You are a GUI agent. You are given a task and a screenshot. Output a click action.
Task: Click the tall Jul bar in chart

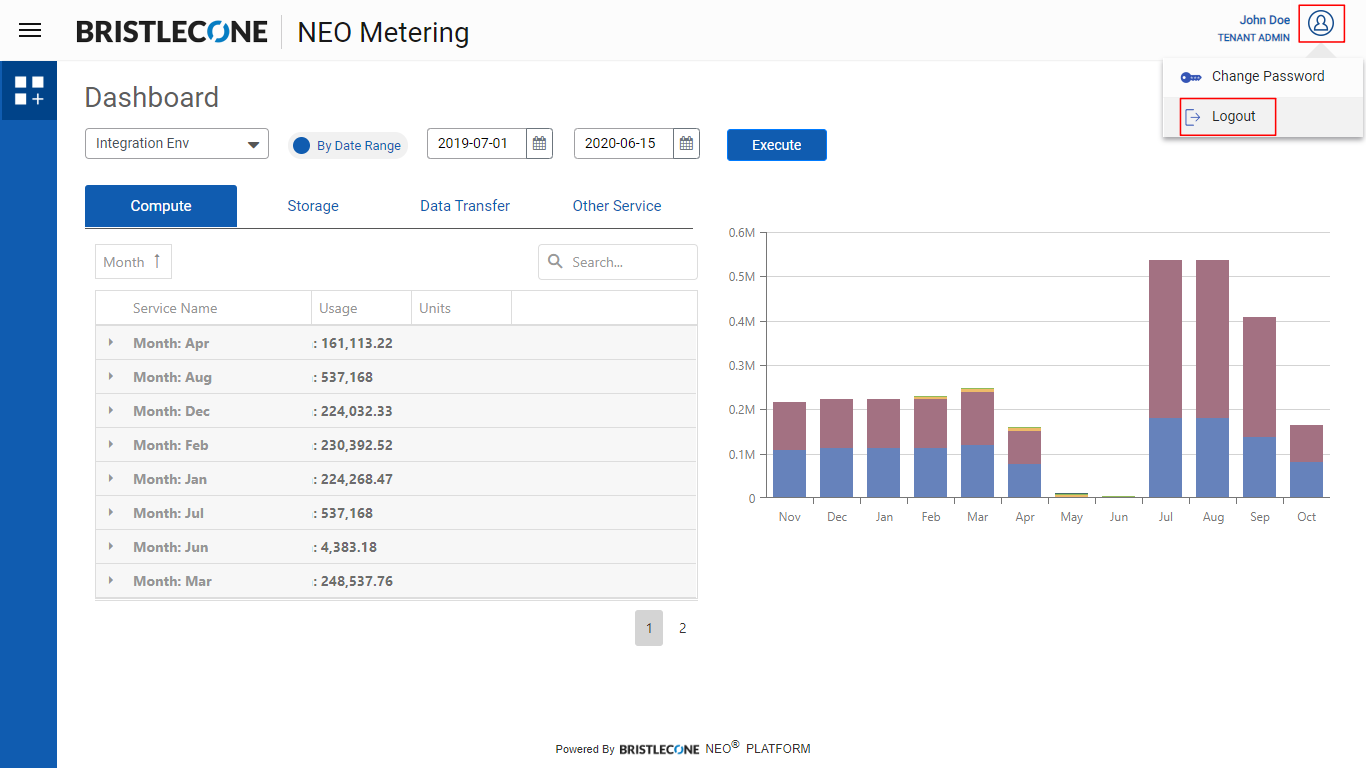[x=1165, y=380]
